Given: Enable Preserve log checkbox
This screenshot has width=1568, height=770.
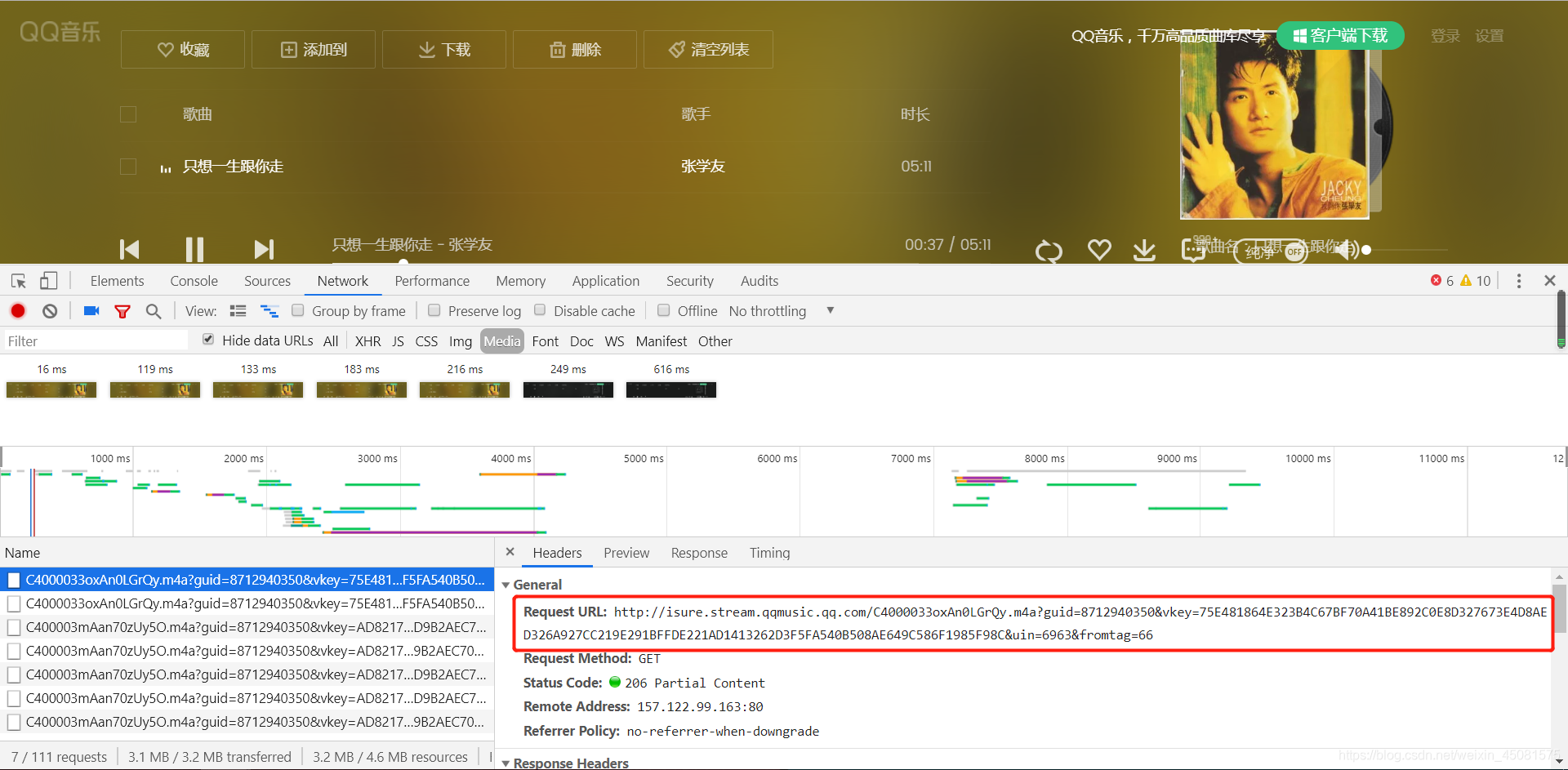Looking at the screenshot, I should click(x=434, y=310).
